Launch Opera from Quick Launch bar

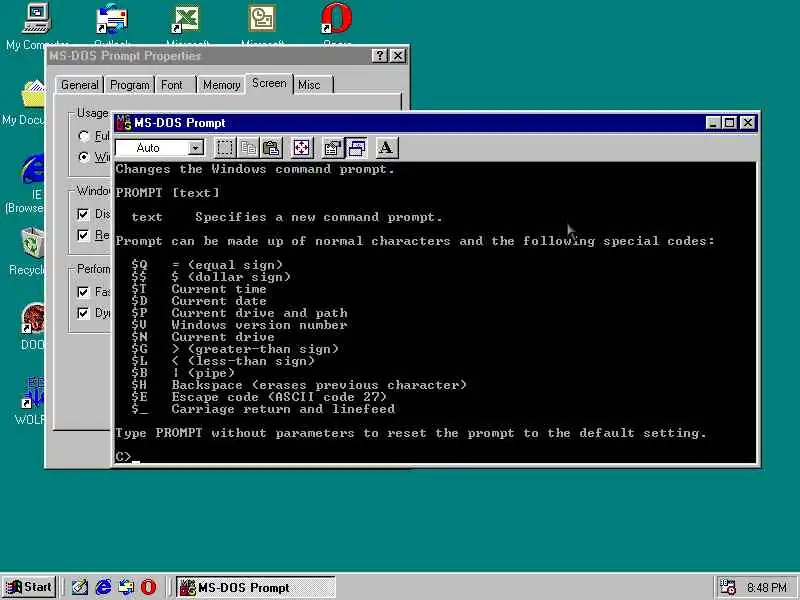pyautogui.click(x=148, y=587)
